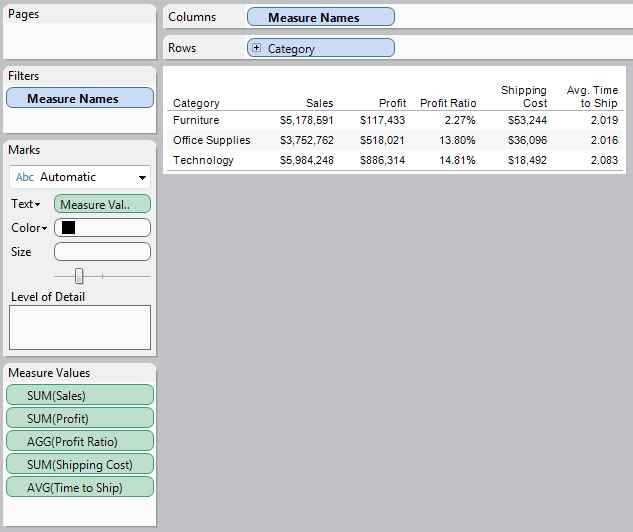Click the 2.016 time to ship cell
633x532 pixels.
[x=604, y=140]
